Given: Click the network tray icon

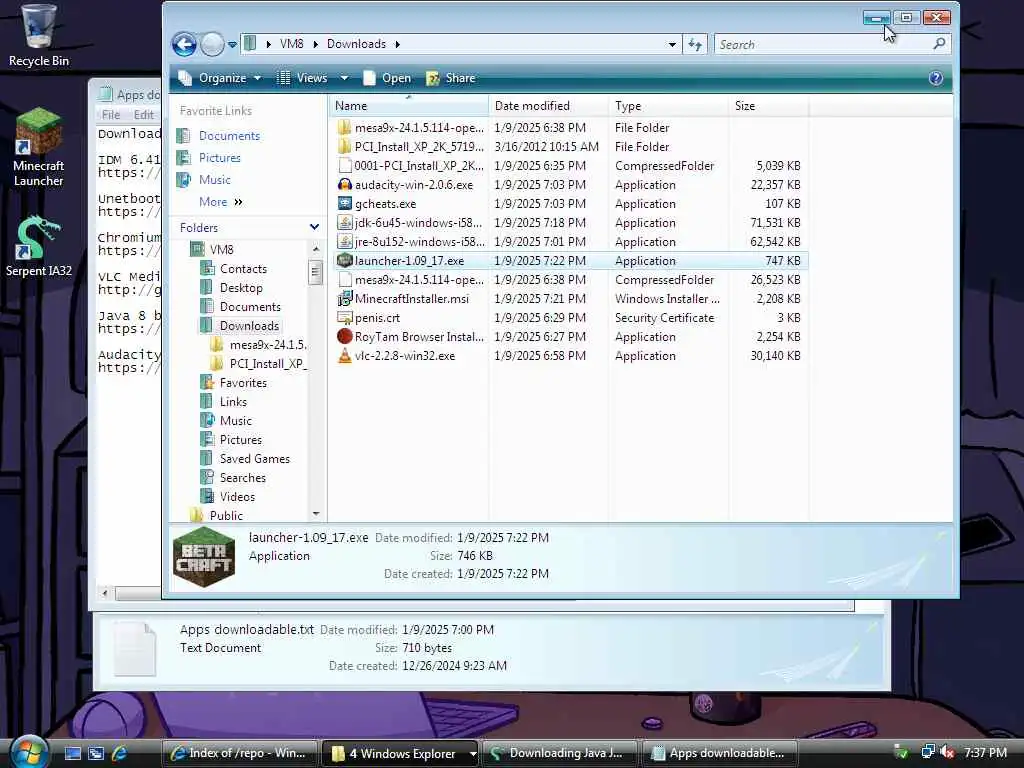Looking at the screenshot, I should click(927, 752).
